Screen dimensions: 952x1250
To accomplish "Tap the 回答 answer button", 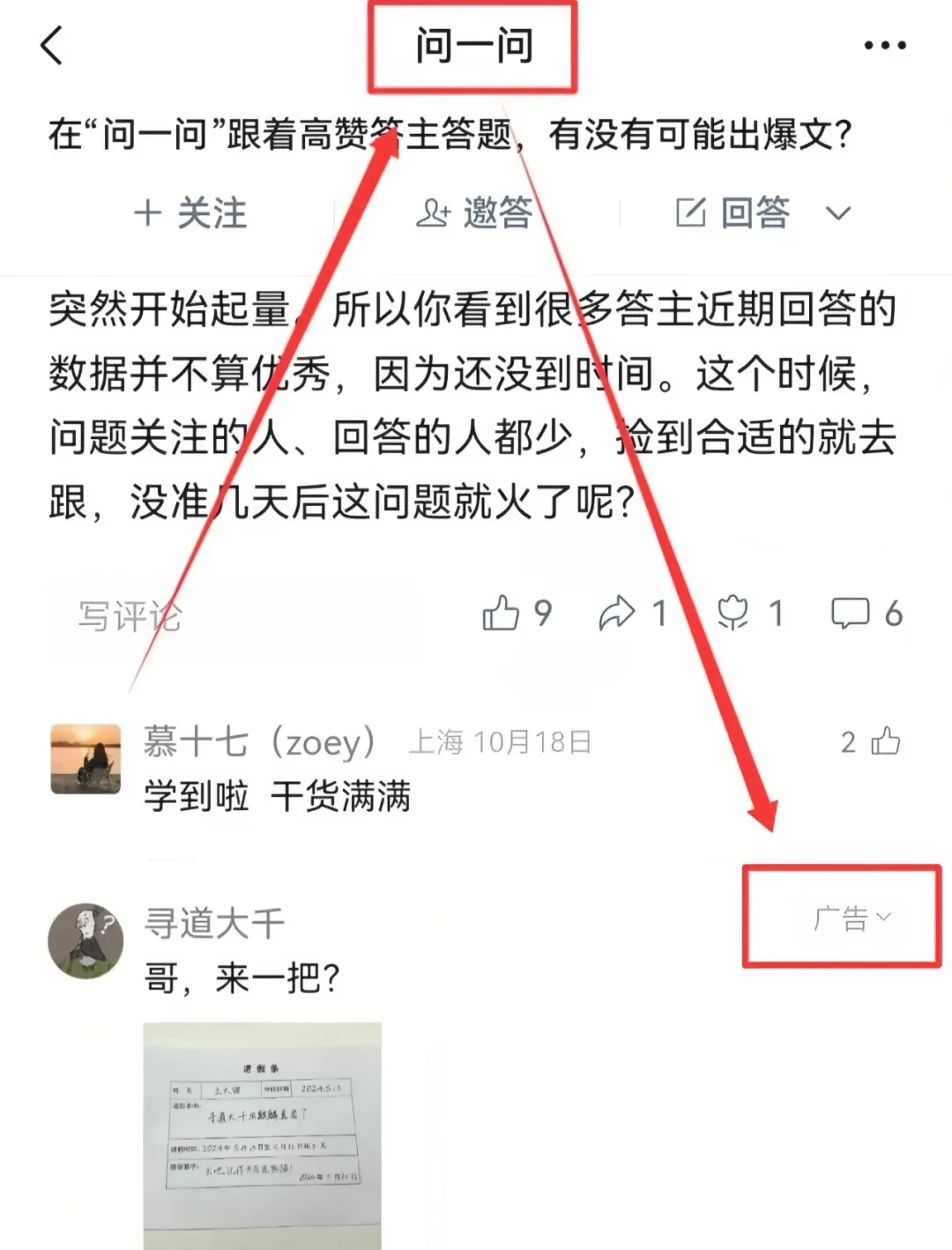I will (x=733, y=212).
